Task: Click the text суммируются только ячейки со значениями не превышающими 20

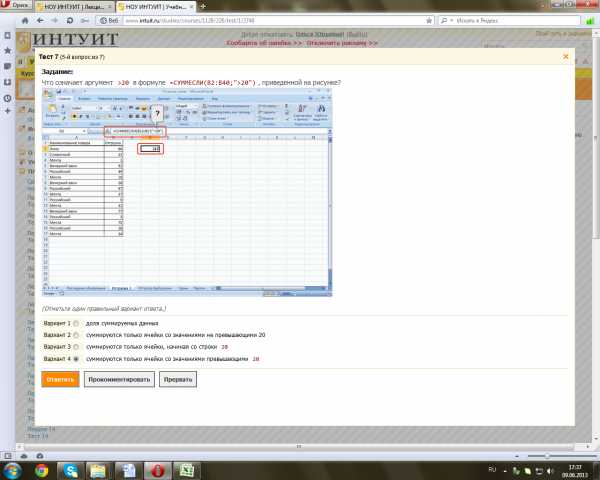Action: click(x=176, y=335)
